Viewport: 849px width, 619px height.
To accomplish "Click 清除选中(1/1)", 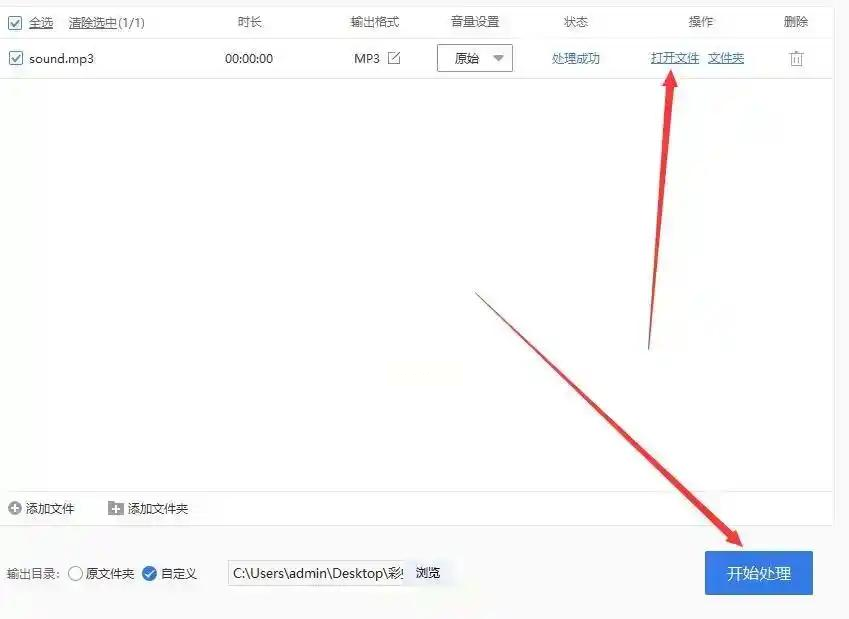I will [x=106, y=23].
